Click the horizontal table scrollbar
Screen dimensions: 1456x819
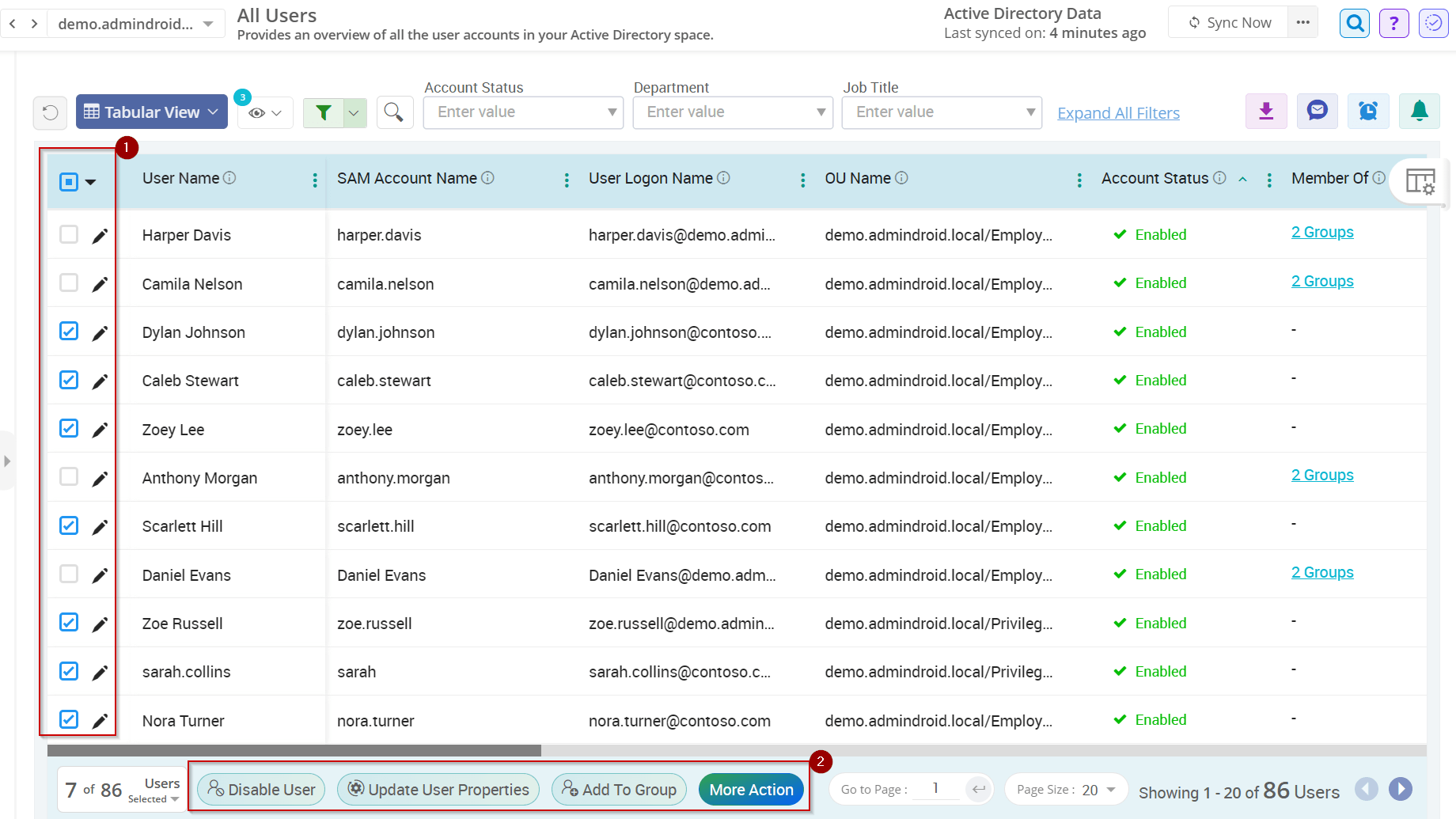294,750
